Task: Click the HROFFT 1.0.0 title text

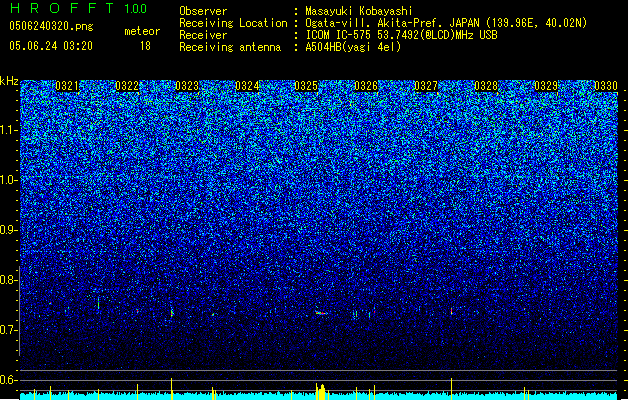Action: coord(78,8)
